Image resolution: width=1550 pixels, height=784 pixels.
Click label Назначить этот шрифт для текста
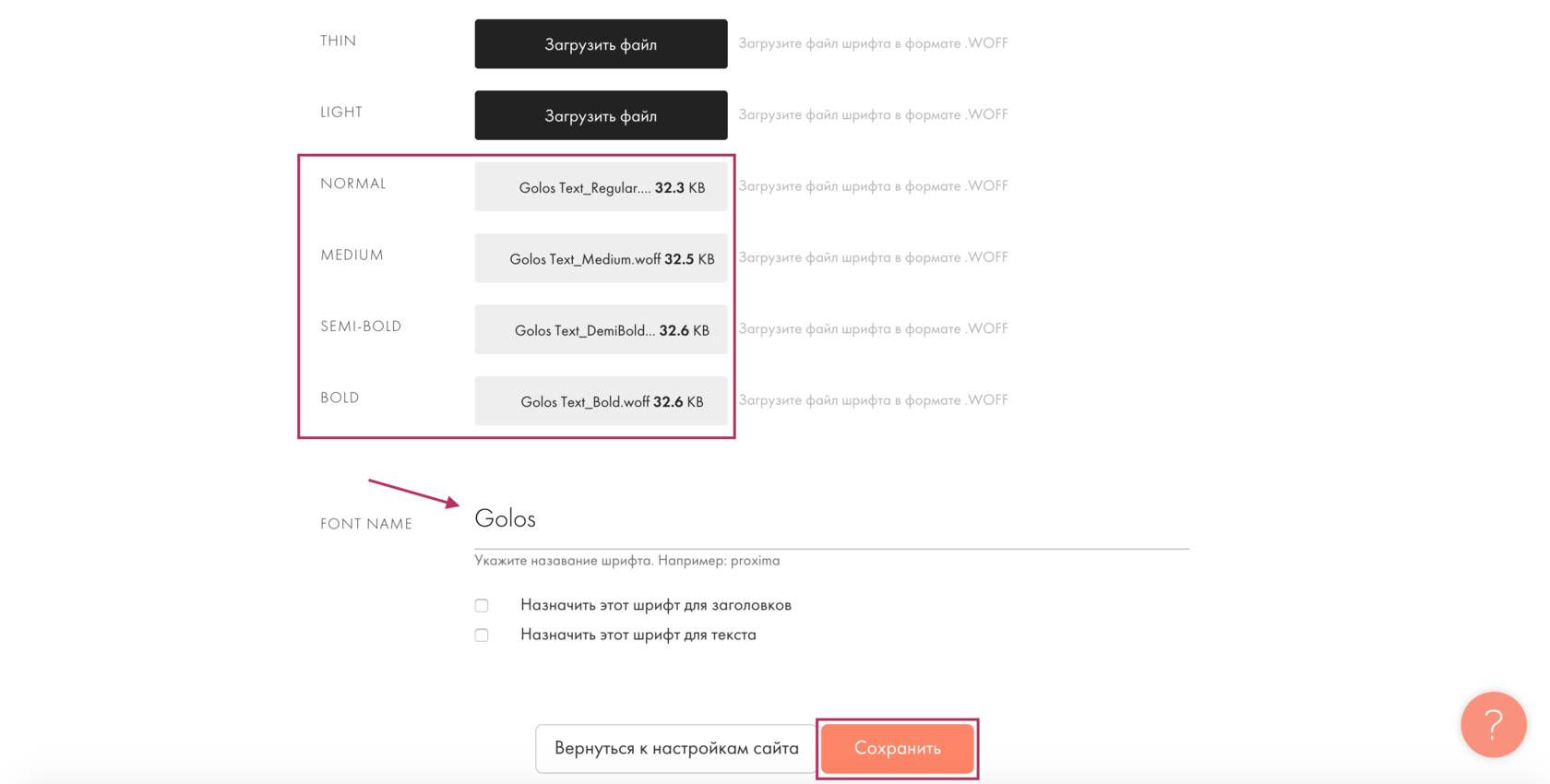pos(638,635)
